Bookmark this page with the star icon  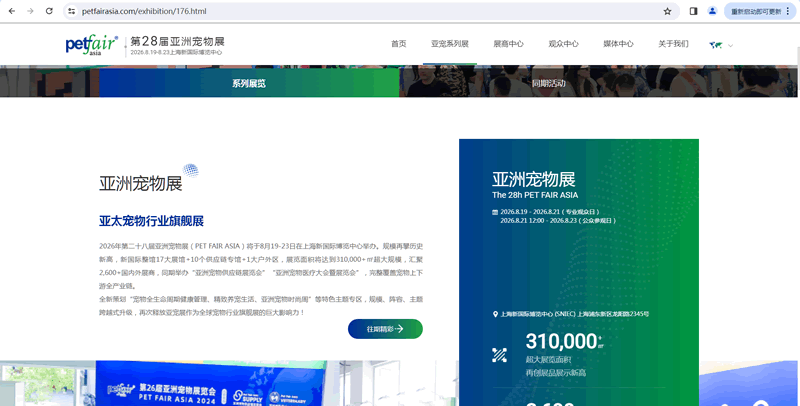[667, 11]
